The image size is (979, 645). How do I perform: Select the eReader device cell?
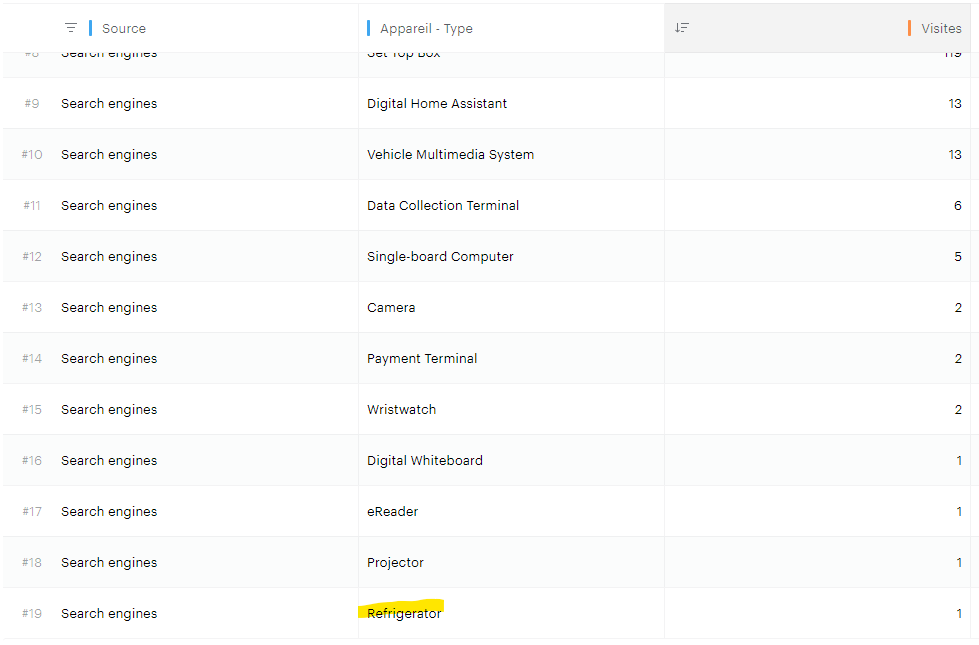392,511
